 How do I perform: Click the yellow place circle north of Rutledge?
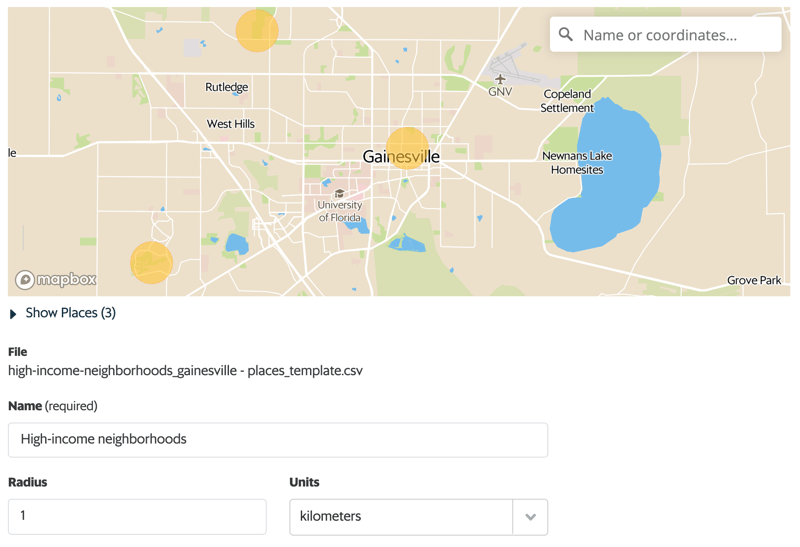[257, 31]
